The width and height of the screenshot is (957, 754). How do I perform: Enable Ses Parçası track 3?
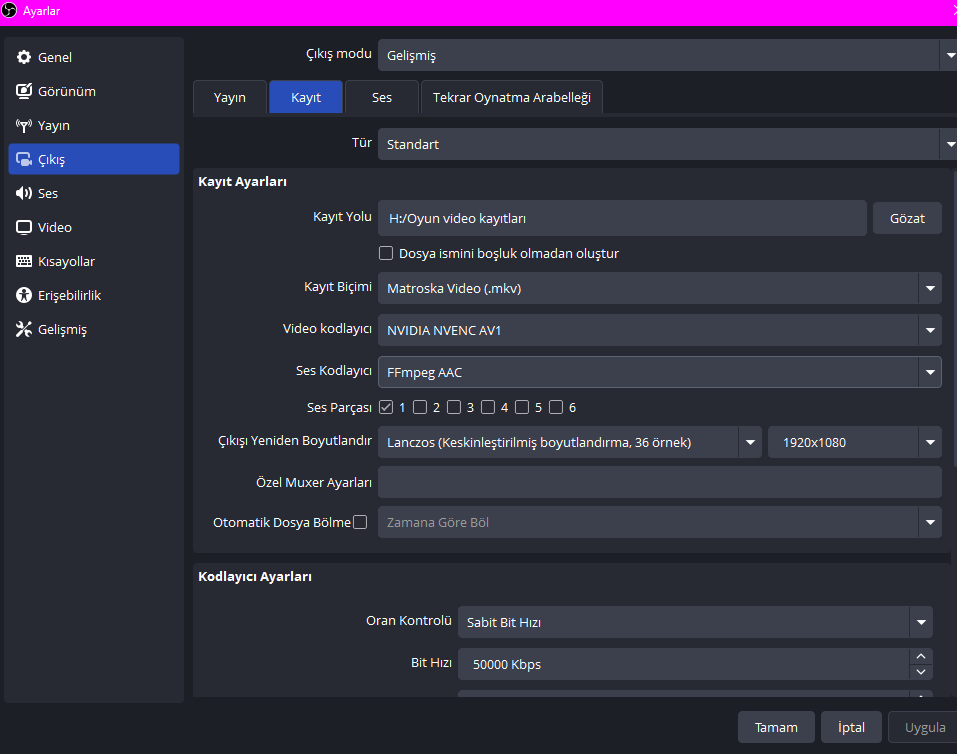pos(454,407)
